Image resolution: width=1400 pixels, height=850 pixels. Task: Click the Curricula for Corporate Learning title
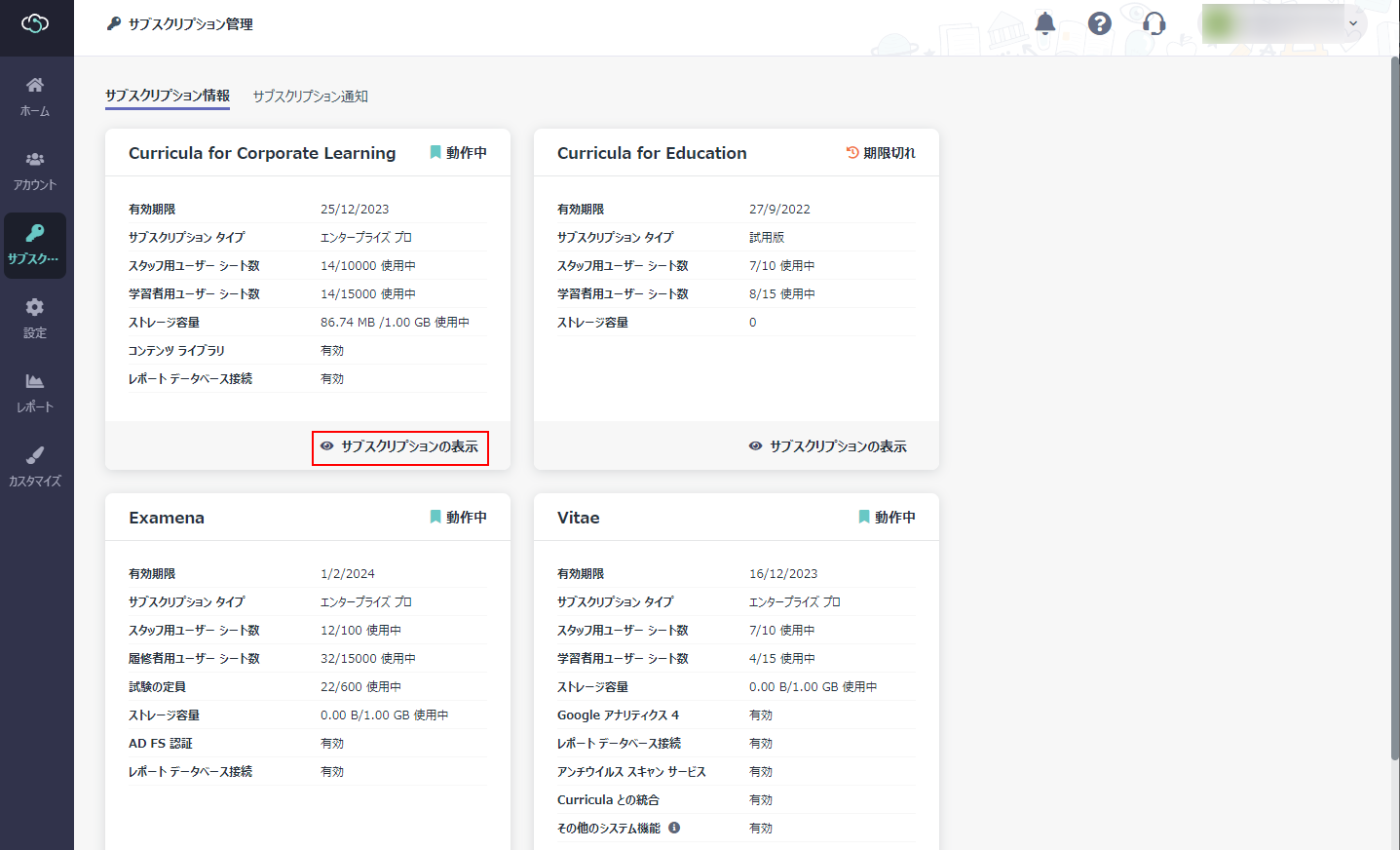262,153
